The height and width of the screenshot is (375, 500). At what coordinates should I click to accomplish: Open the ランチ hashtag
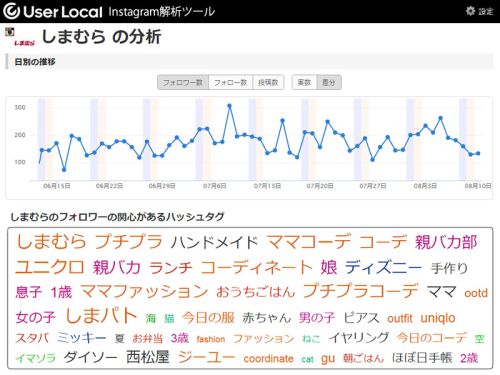(x=171, y=268)
